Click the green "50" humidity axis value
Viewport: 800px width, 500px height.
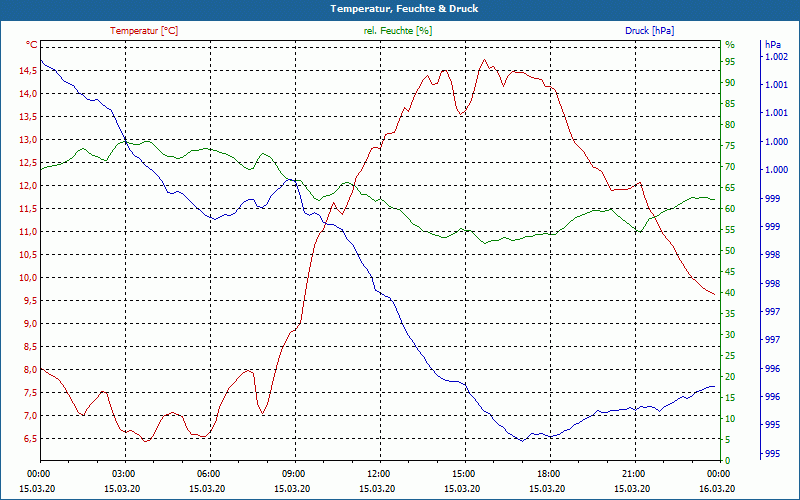tap(730, 251)
